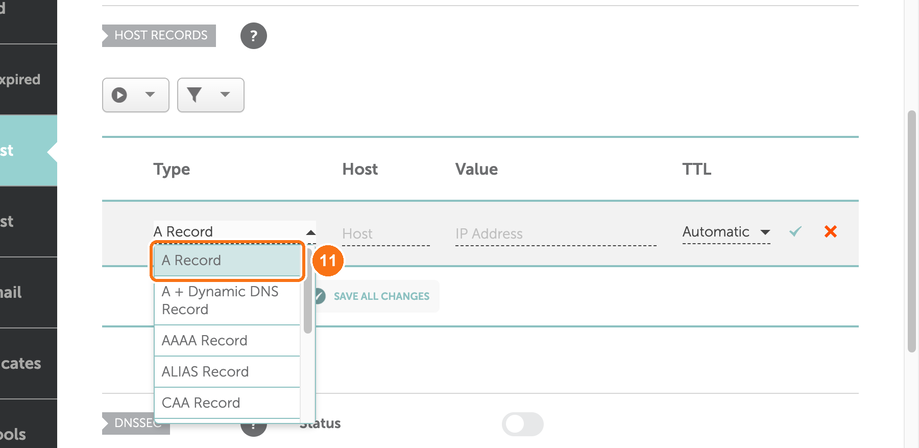Focus the Host input field
The width and height of the screenshot is (919, 448).
click(386, 234)
